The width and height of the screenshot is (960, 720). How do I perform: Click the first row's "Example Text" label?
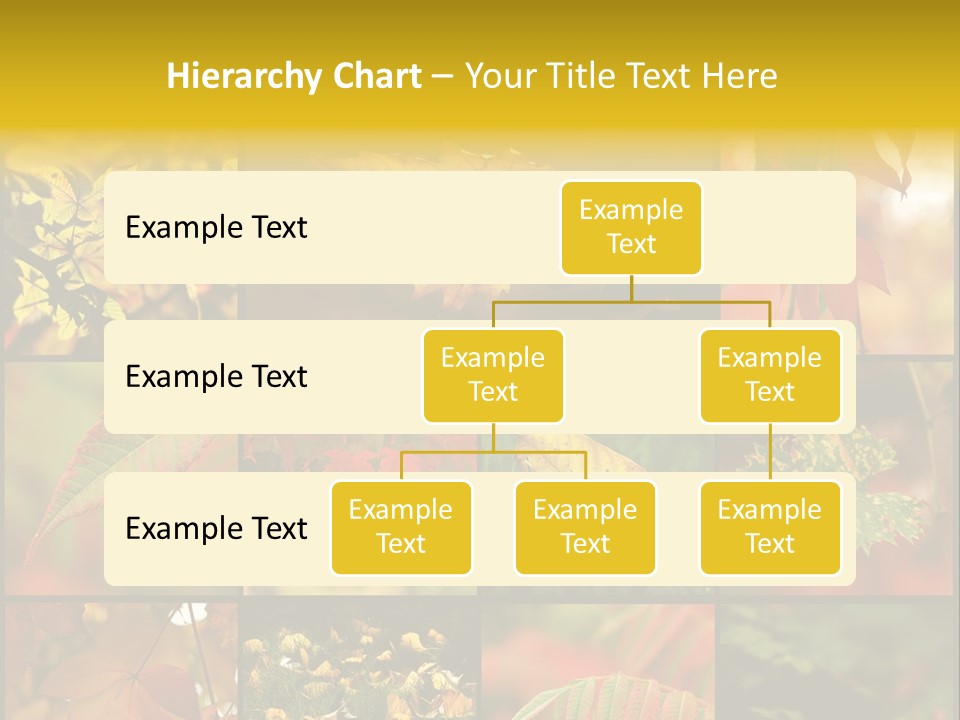[x=216, y=228]
